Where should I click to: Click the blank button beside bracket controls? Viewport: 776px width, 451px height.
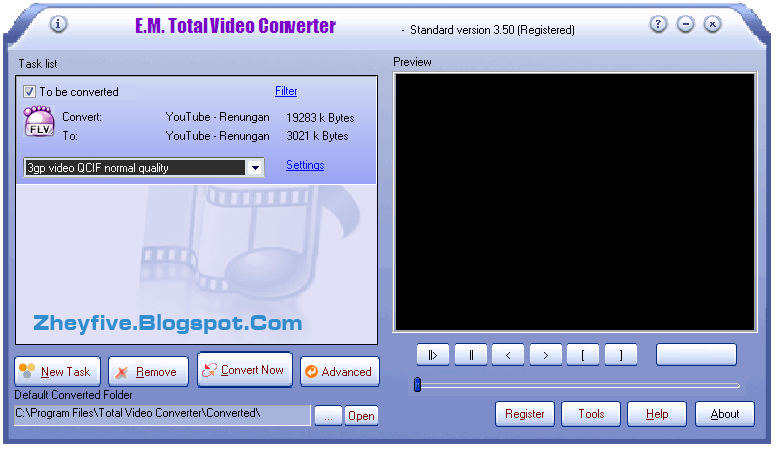(696, 355)
